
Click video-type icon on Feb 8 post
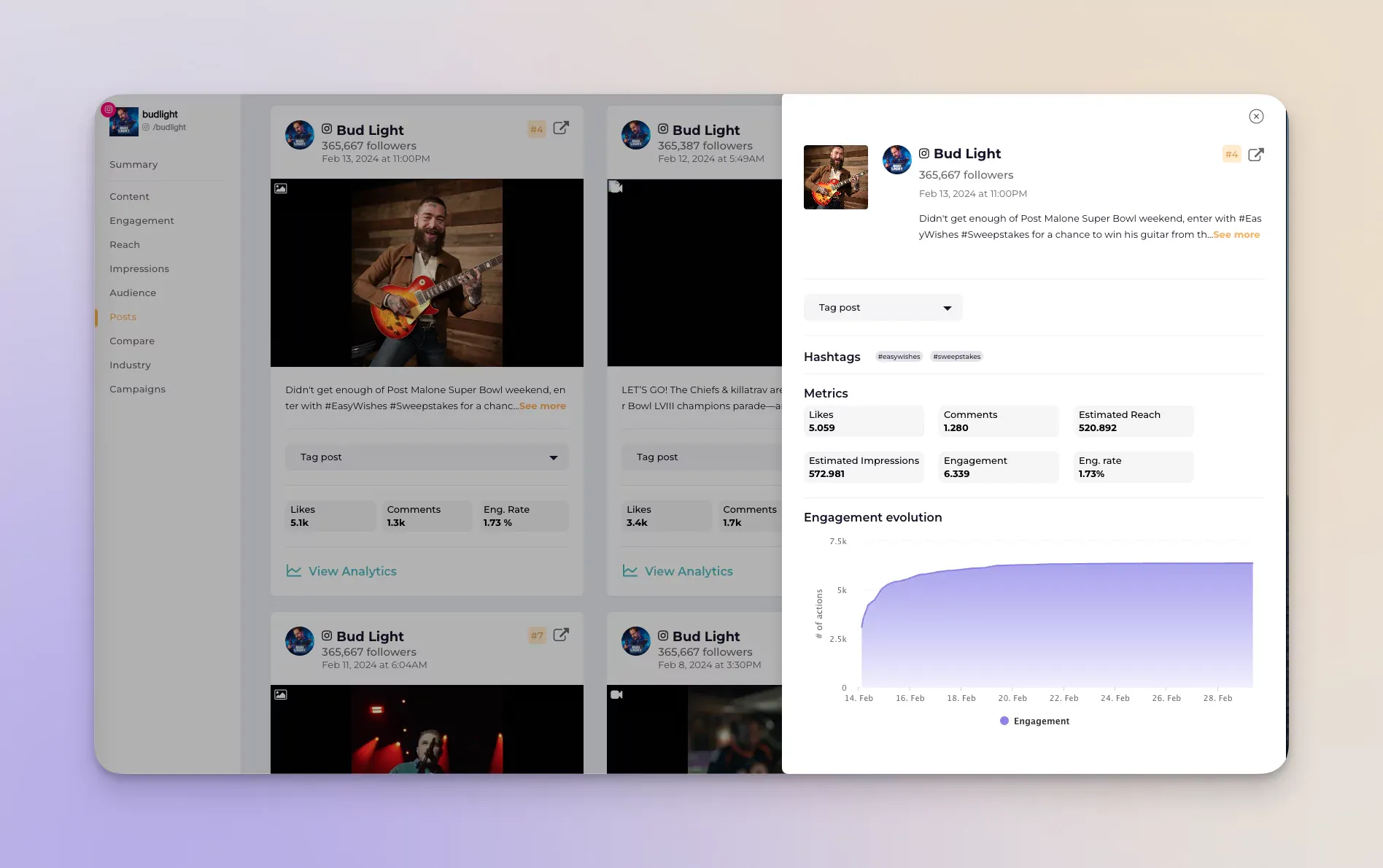coord(616,694)
